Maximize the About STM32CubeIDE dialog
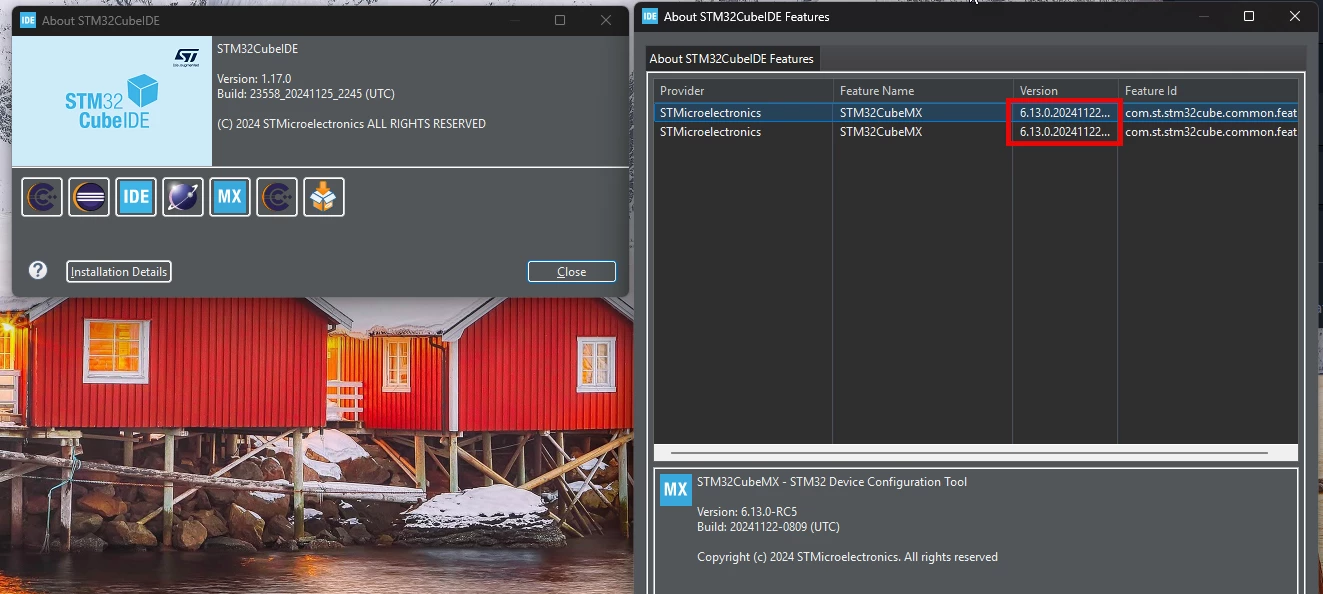The width and height of the screenshot is (1323, 594). point(560,20)
